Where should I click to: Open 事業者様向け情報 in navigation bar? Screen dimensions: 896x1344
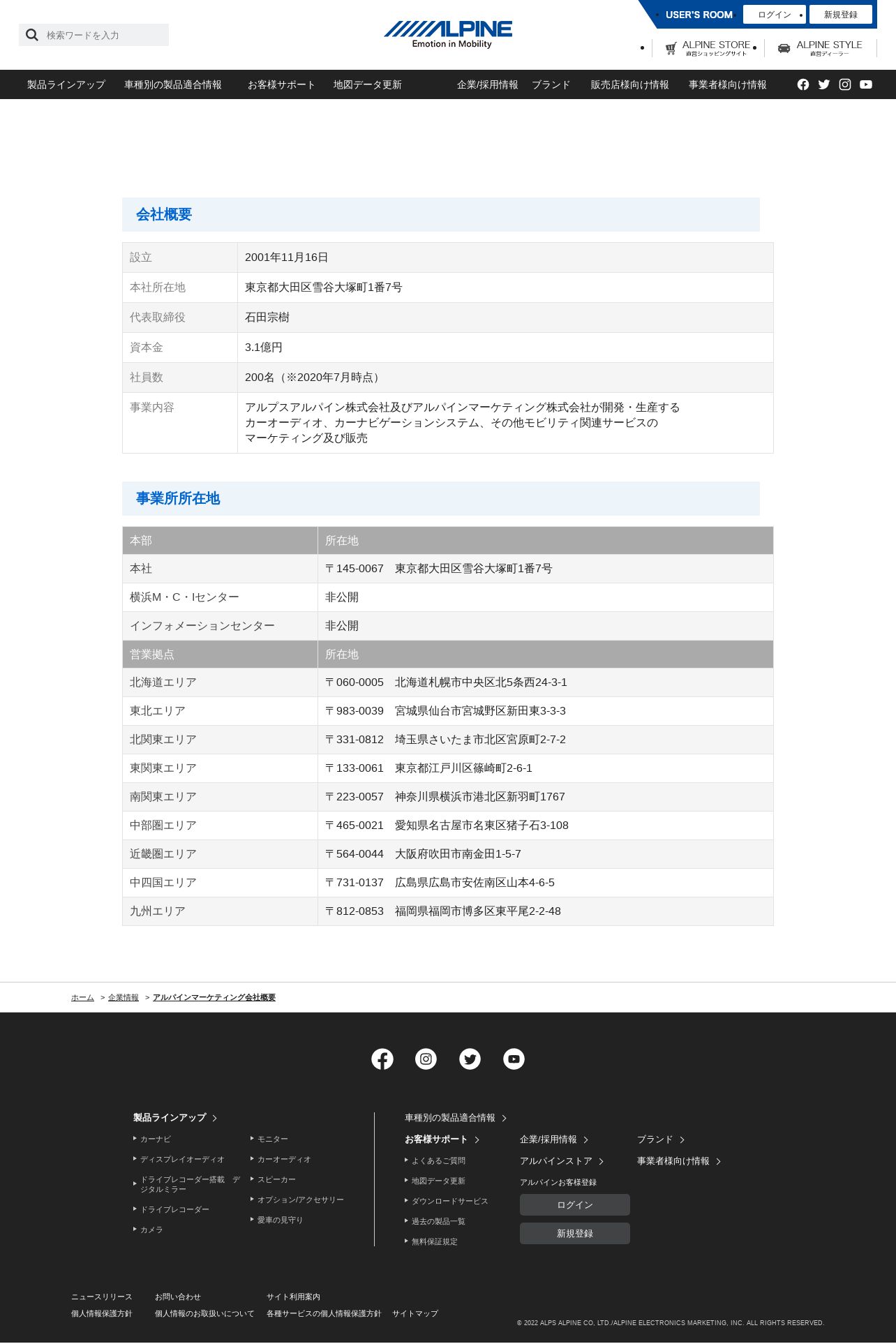[x=728, y=84]
